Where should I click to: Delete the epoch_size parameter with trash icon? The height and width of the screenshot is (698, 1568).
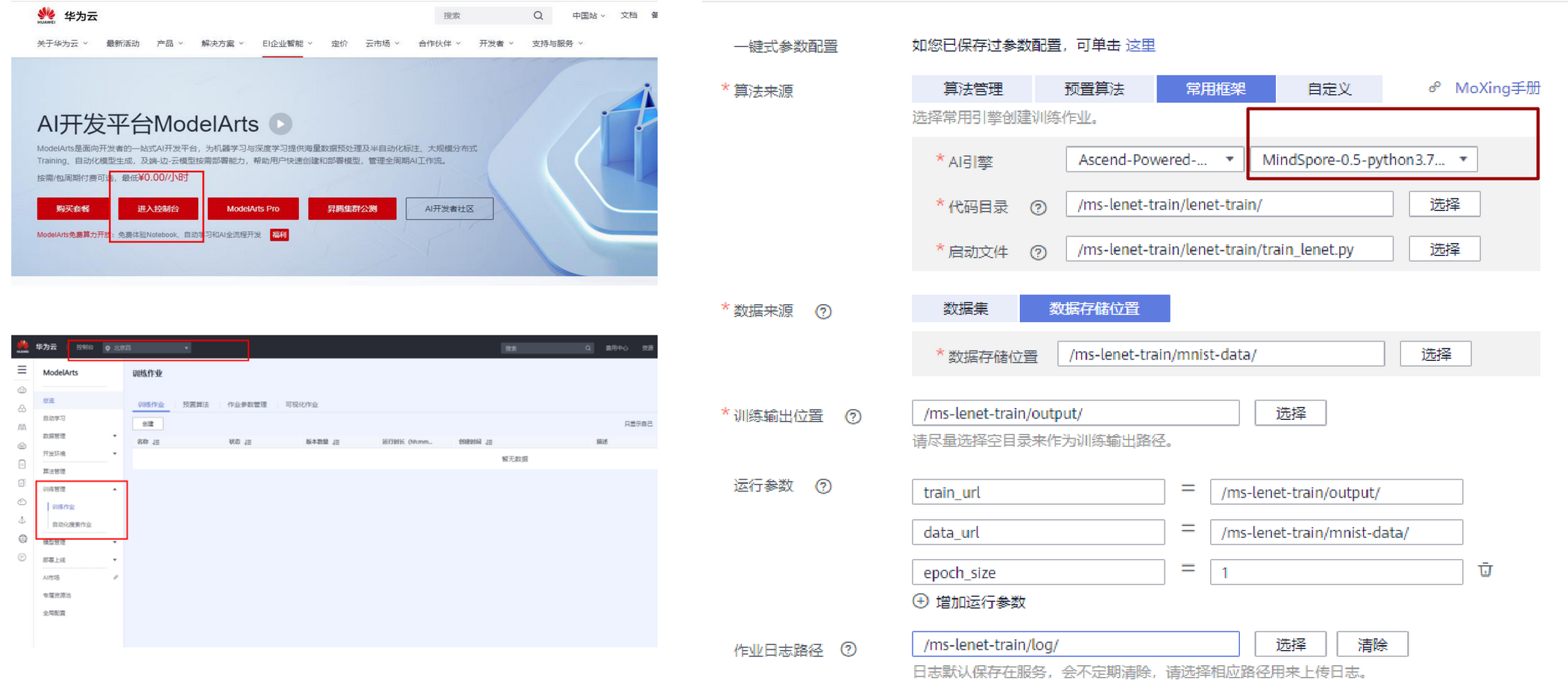coord(1485,570)
